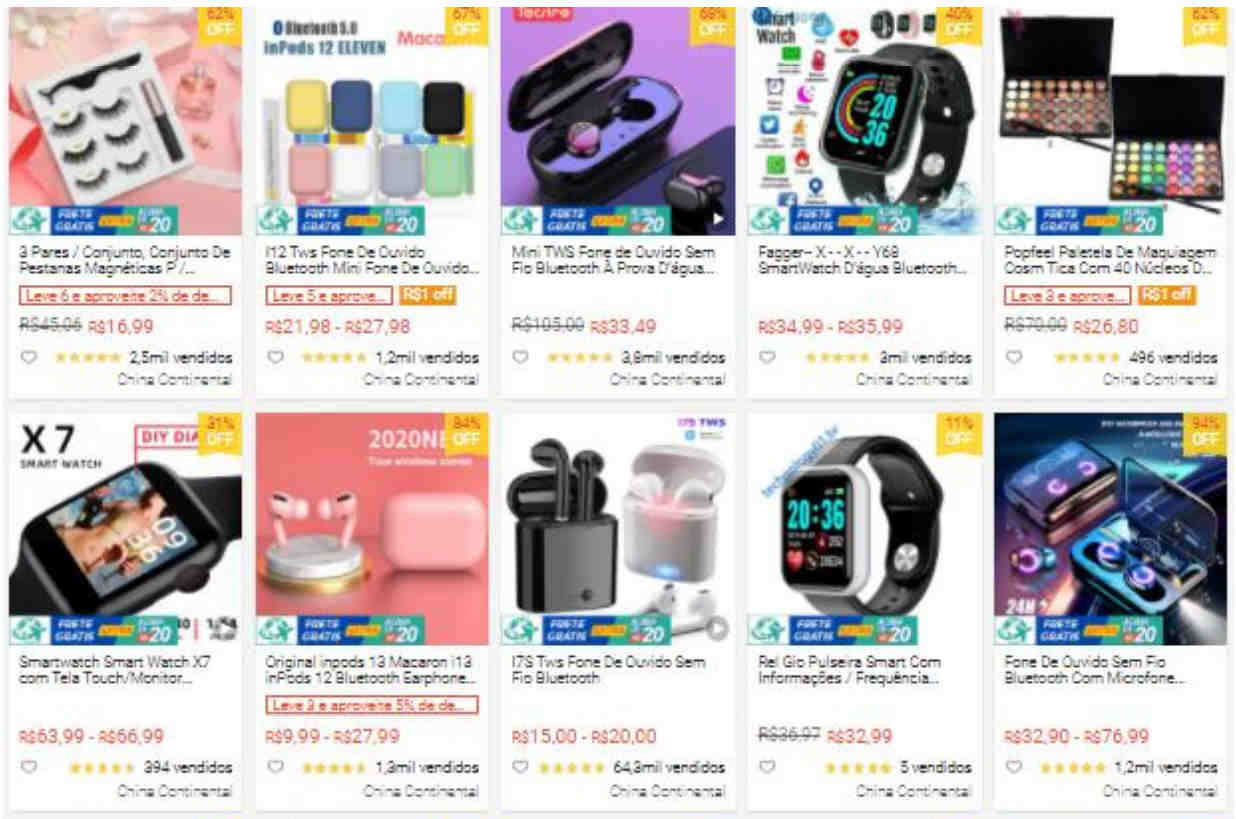
Task: Click heart icon on inpods 13 Macaron listing
Action: tap(275, 767)
